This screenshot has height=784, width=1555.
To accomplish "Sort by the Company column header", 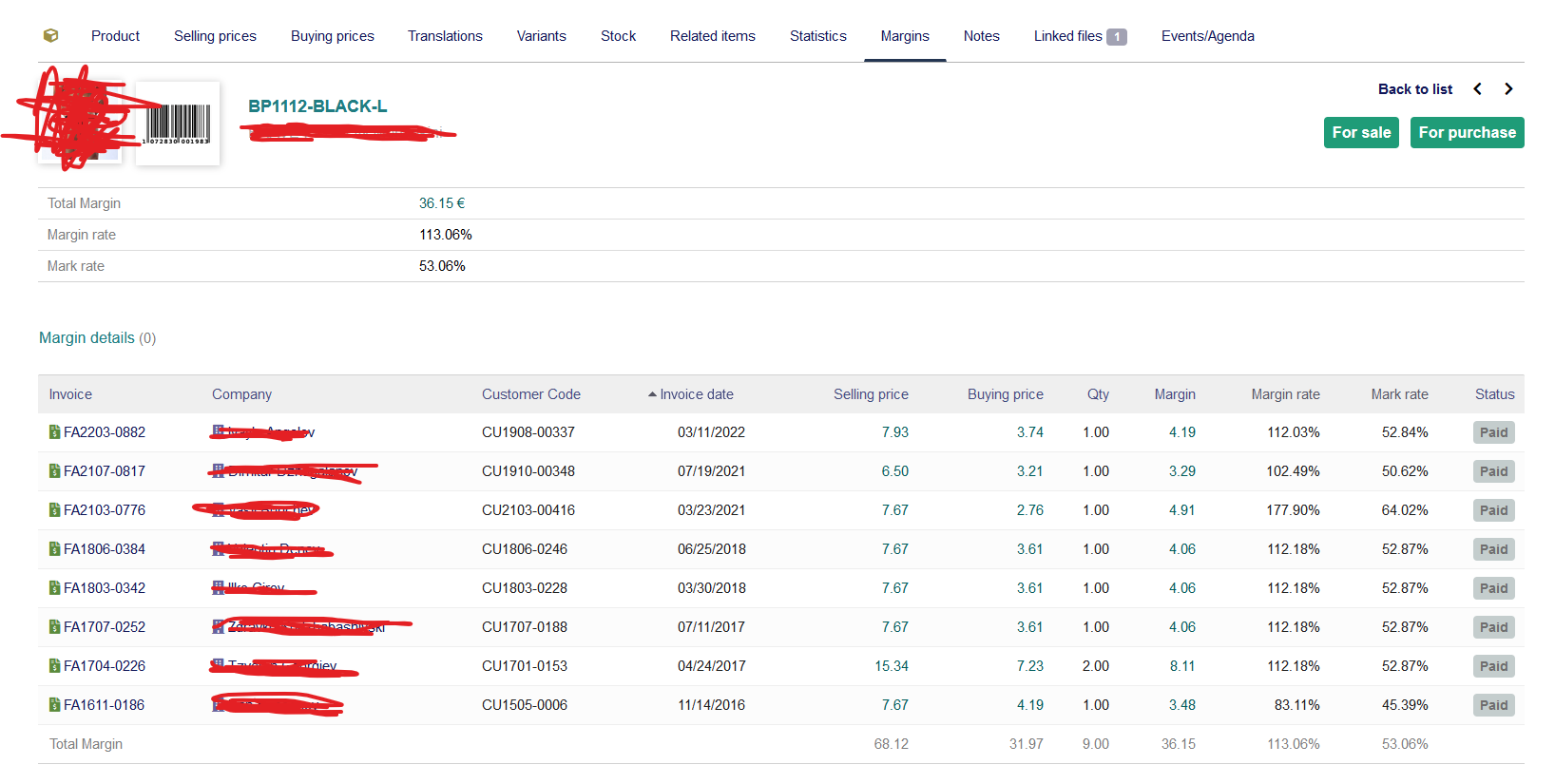I will (x=241, y=394).
